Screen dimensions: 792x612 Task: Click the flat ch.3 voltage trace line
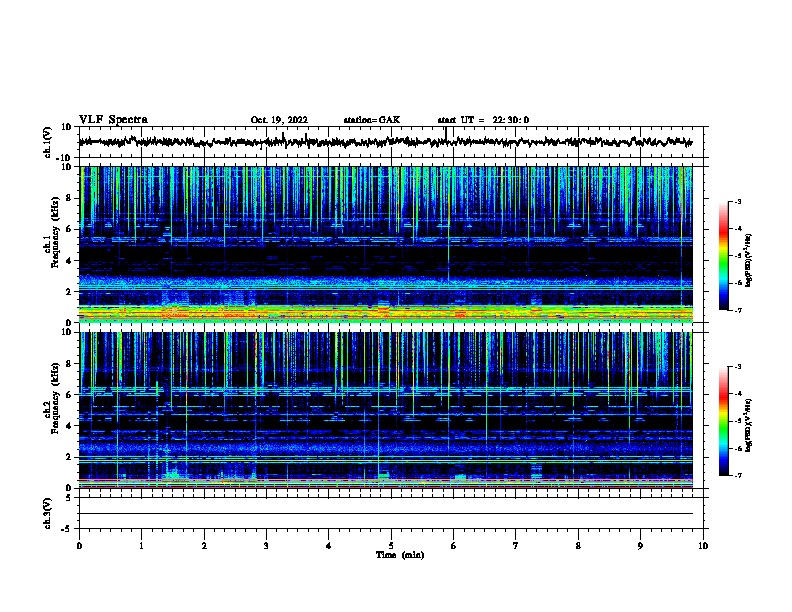coord(385,514)
